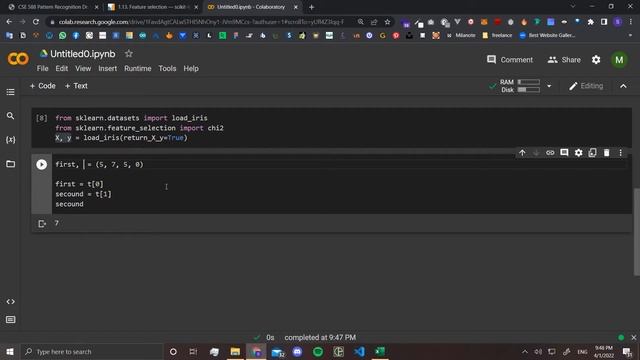Clear the cell output icon
Screen dimensions: 640x360
coord(42,224)
